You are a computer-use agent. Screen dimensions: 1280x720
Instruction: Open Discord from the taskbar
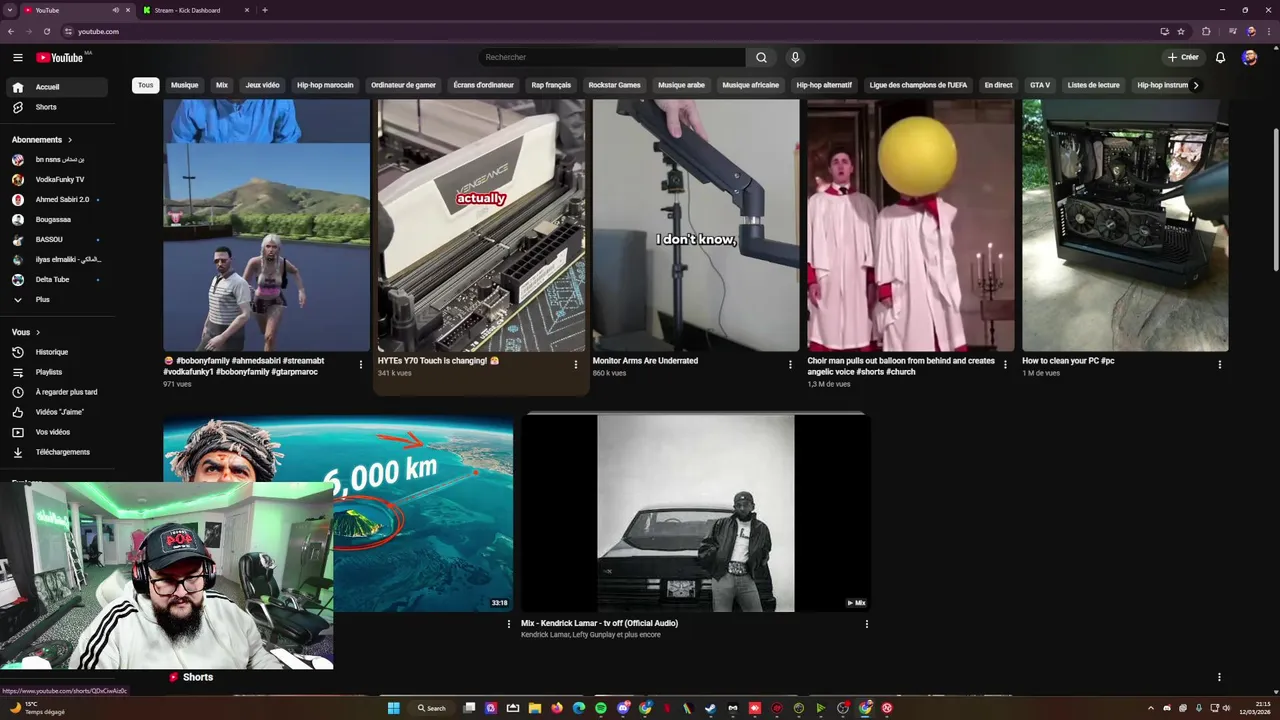[x=623, y=708]
